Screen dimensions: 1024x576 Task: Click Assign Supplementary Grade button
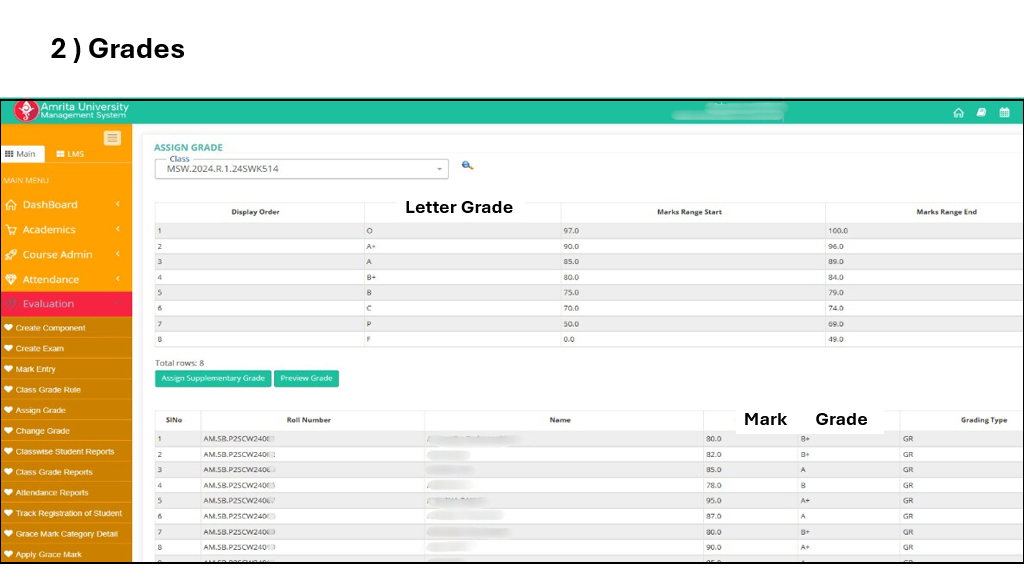point(212,379)
